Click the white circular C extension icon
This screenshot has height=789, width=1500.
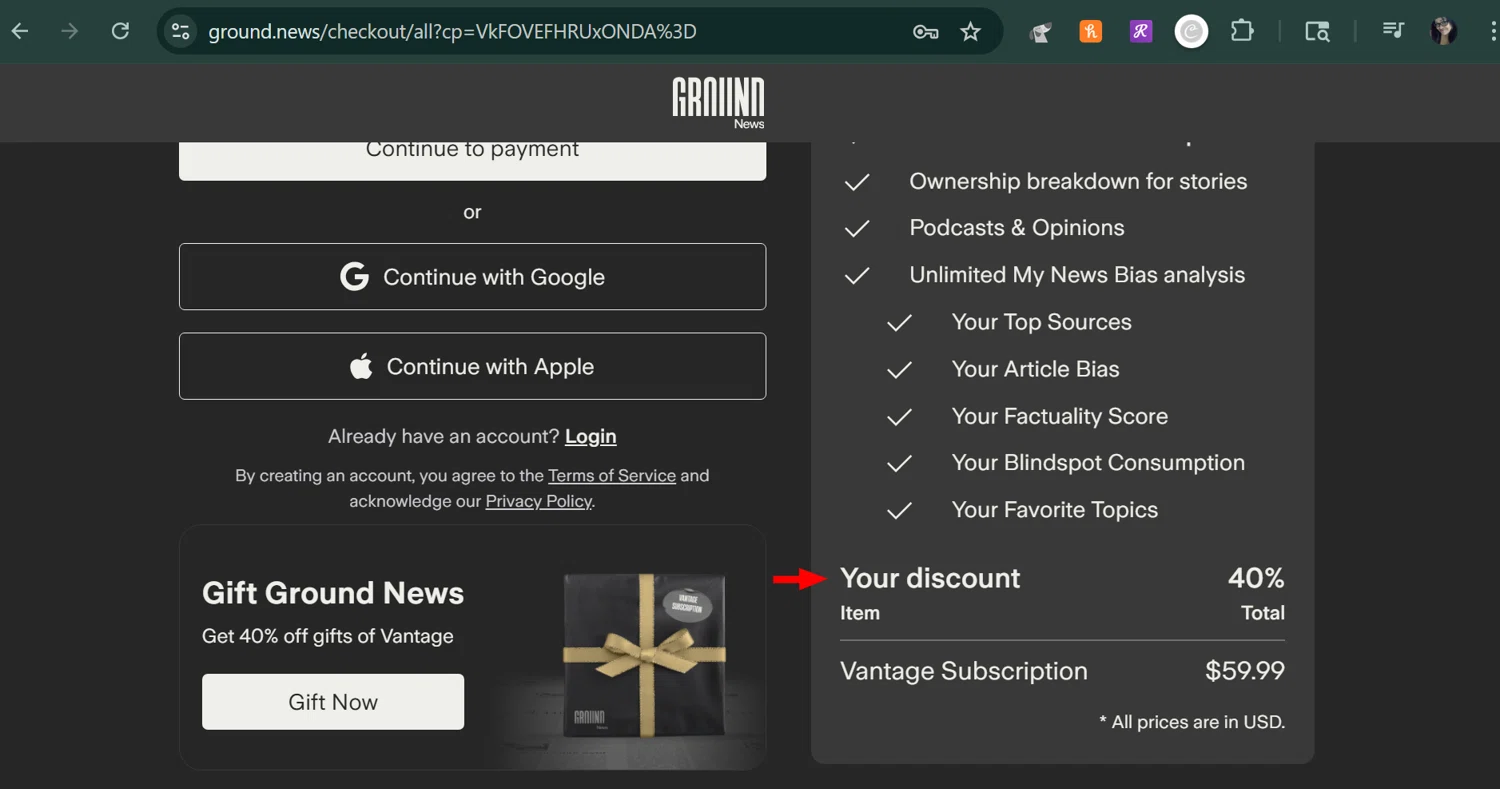tap(1191, 32)
